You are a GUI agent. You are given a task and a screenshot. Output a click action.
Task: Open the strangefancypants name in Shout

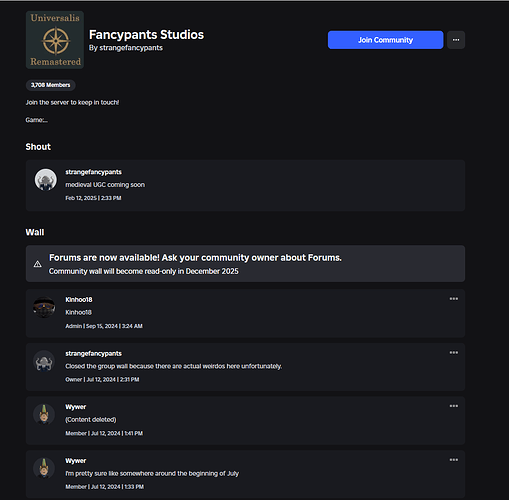pos(93,172)
